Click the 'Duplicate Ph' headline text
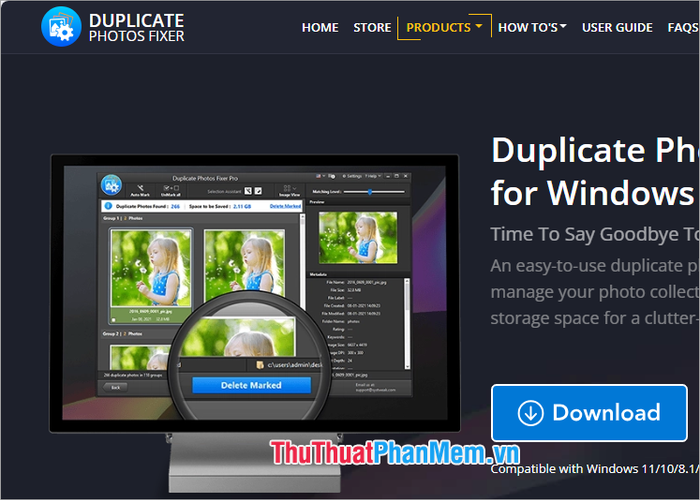The image size is (700, 500). (595, 150)
